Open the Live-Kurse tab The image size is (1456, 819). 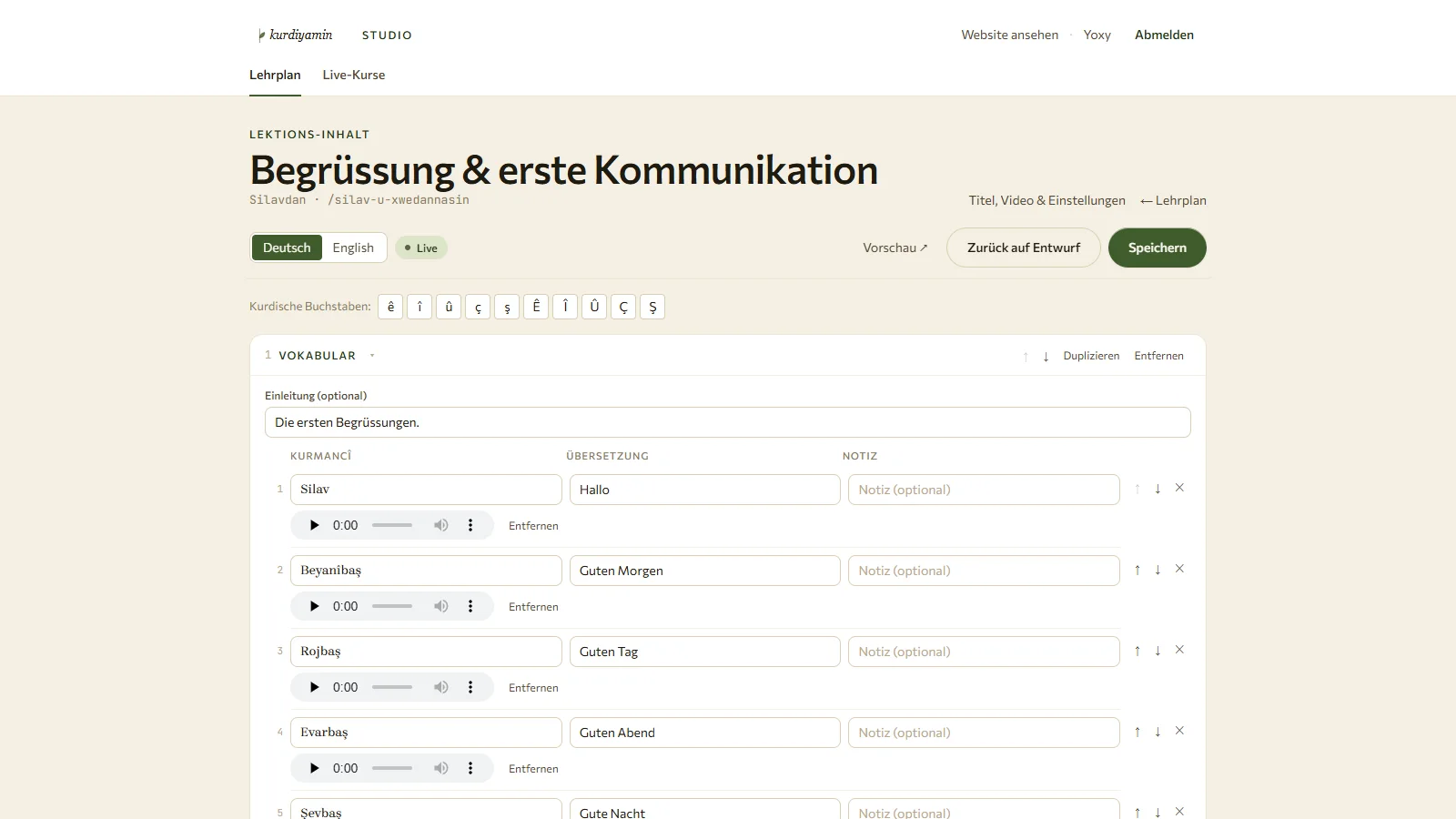pos(354,75)
